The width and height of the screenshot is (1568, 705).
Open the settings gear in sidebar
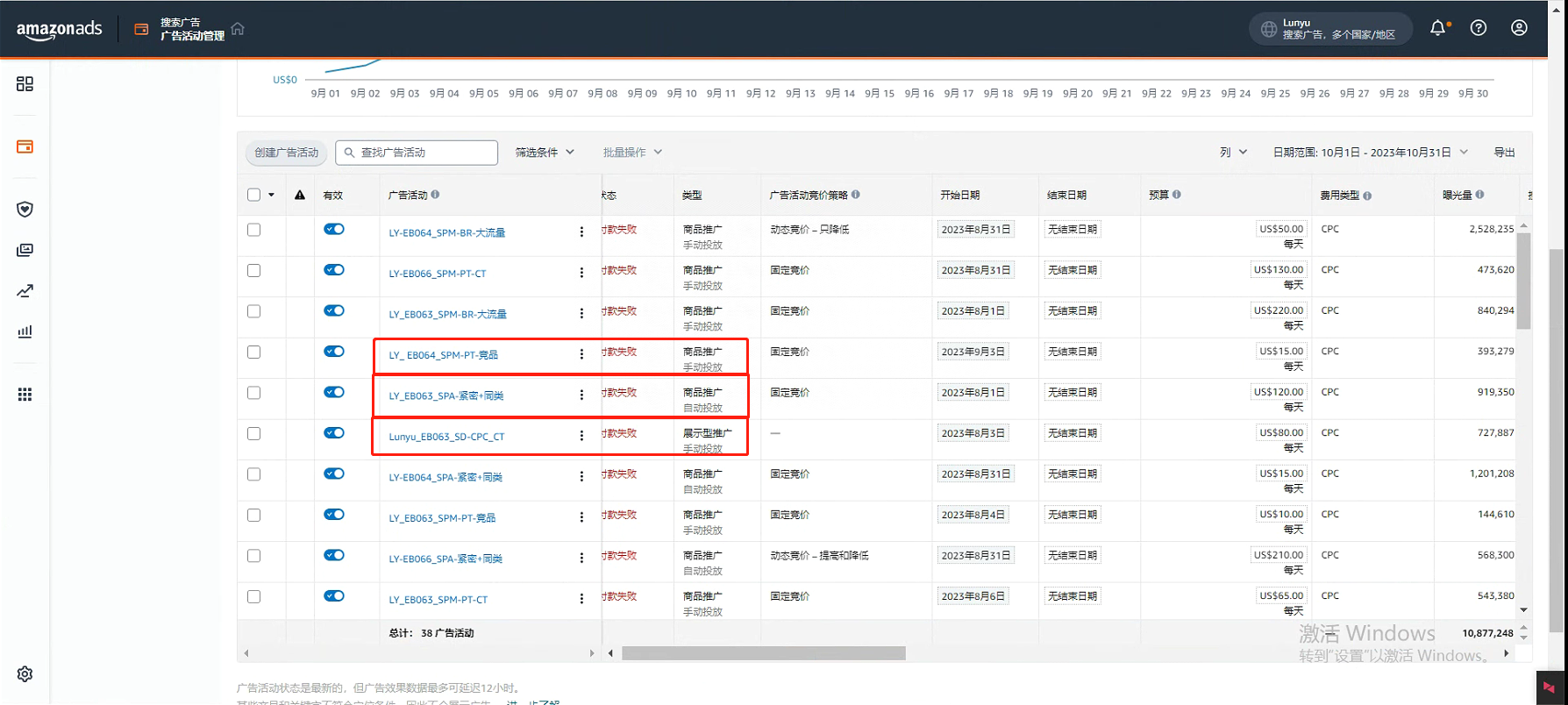click(25, 673)
